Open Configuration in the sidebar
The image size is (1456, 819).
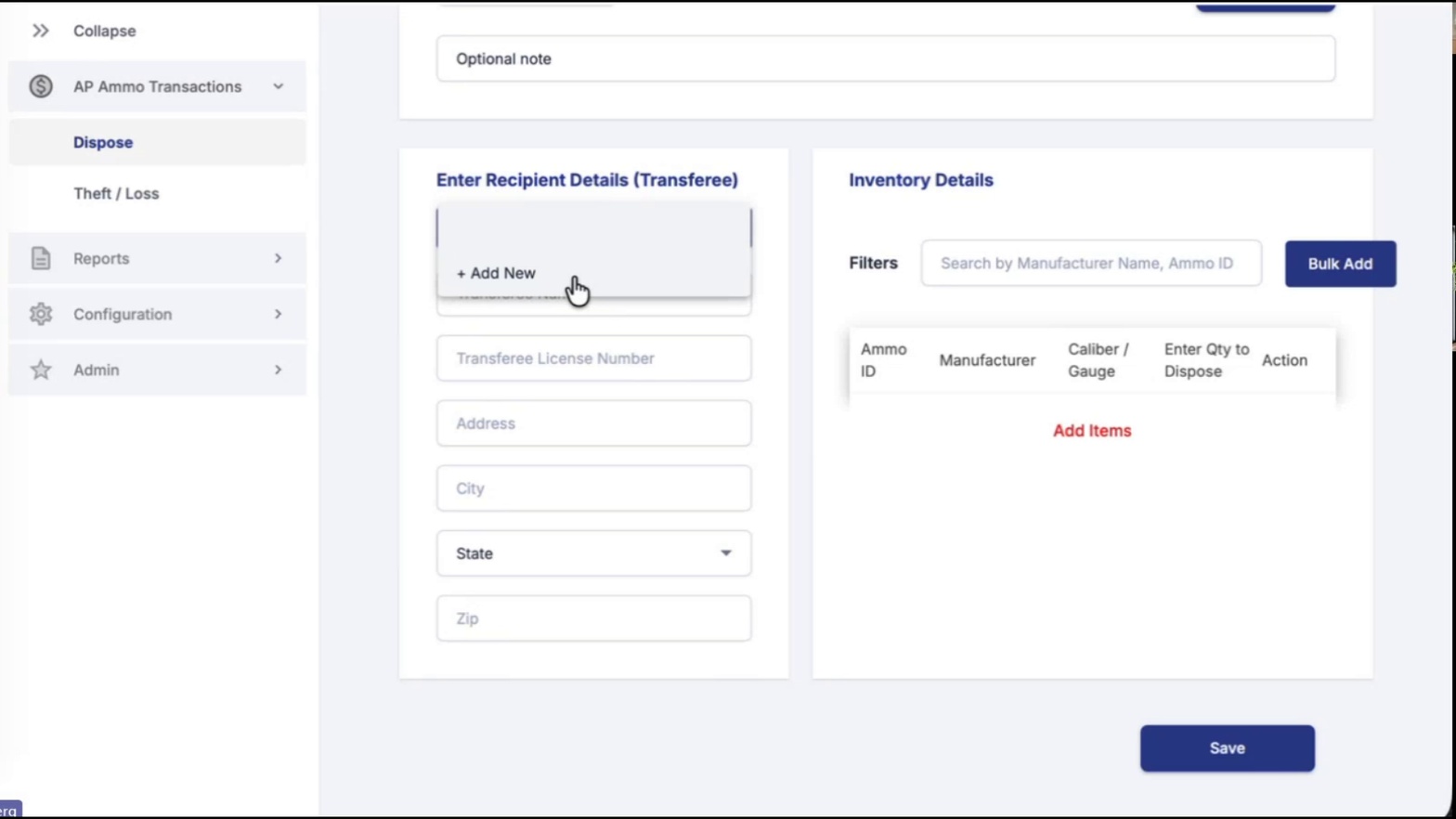(157, 314)
